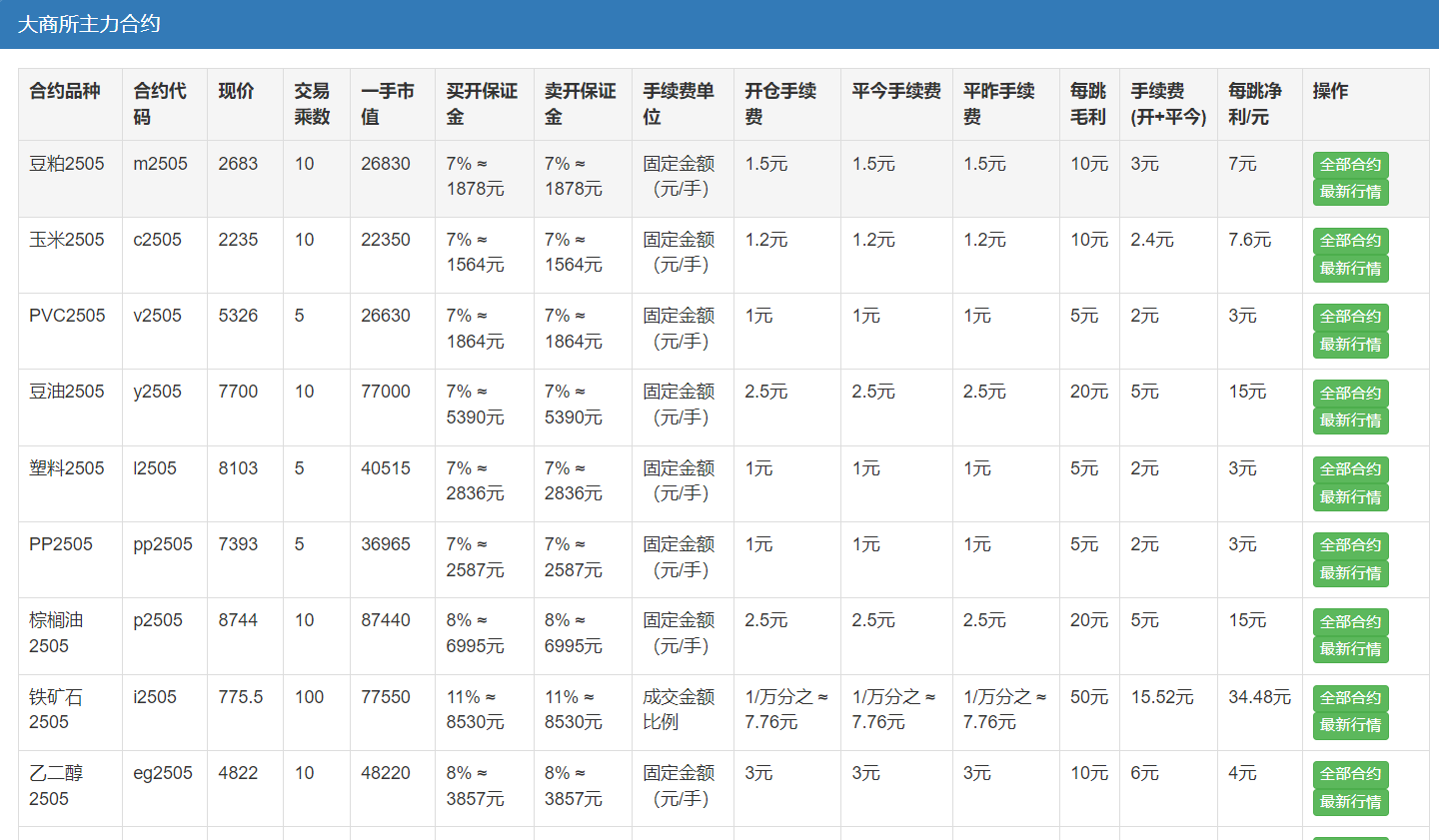
Task: Click 全部合约 in 乙二醇2505 row
Action: point(1350,774)
